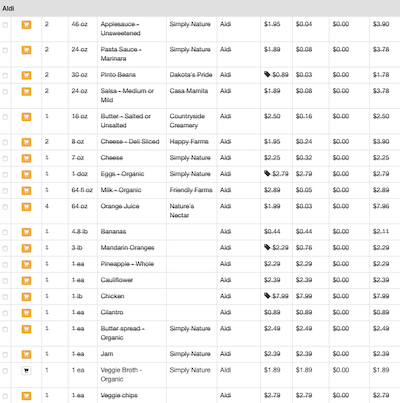Click the Friendly Farms brand cell
The width and height of the screenshot is (400, 403).
pos(191,190)
